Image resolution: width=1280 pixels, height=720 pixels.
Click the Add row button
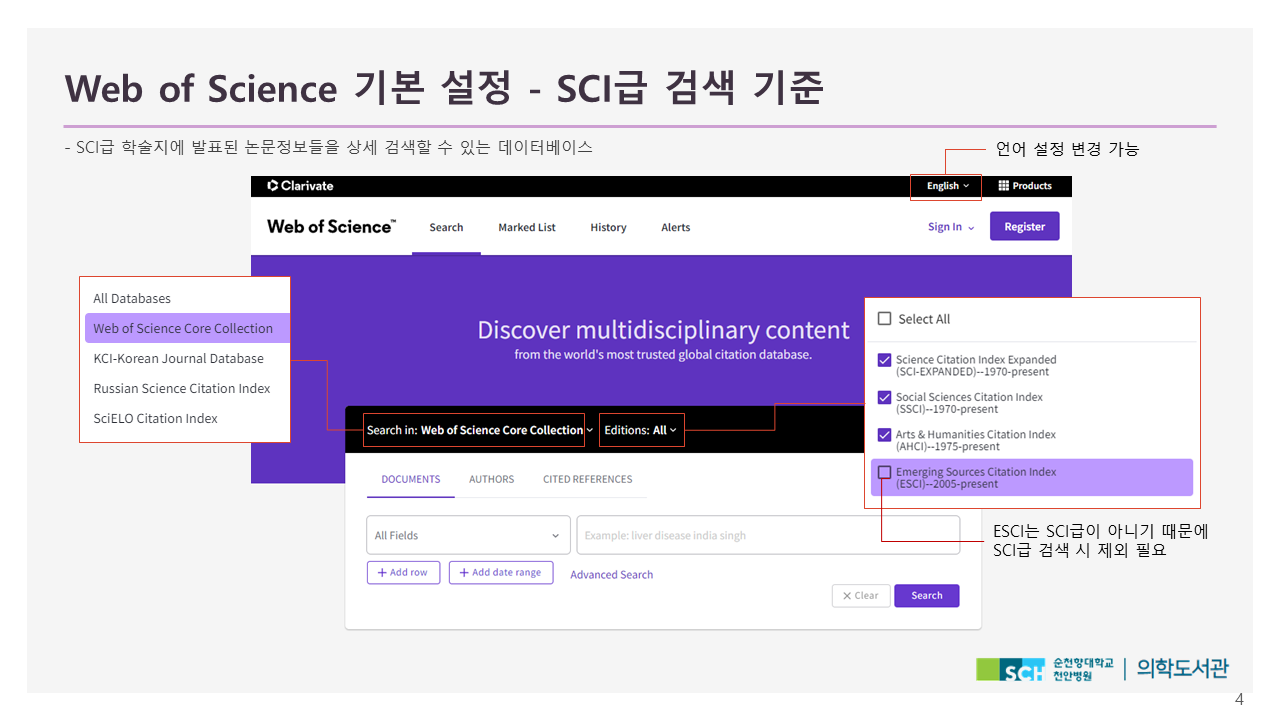point(403,572)
